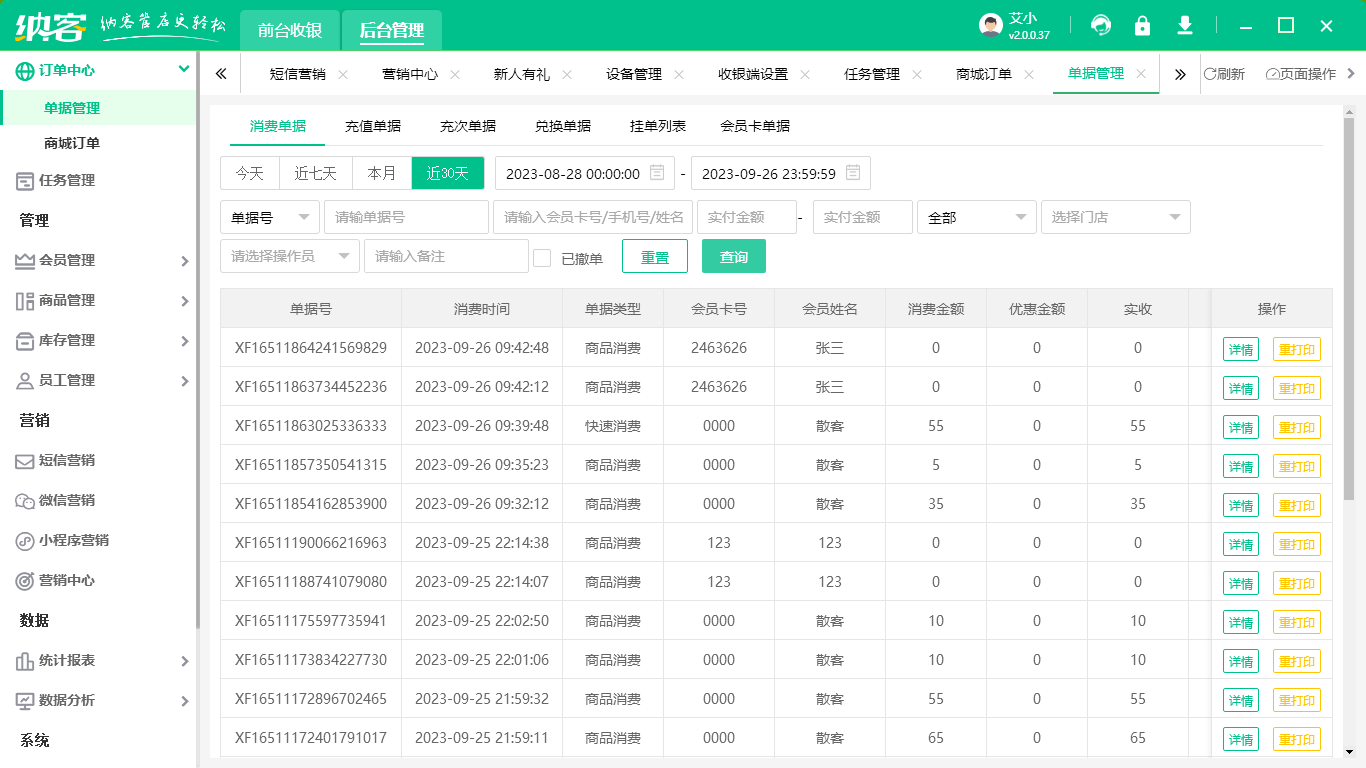Open the 单据号 field type dropdown

(x=269, y=217)
